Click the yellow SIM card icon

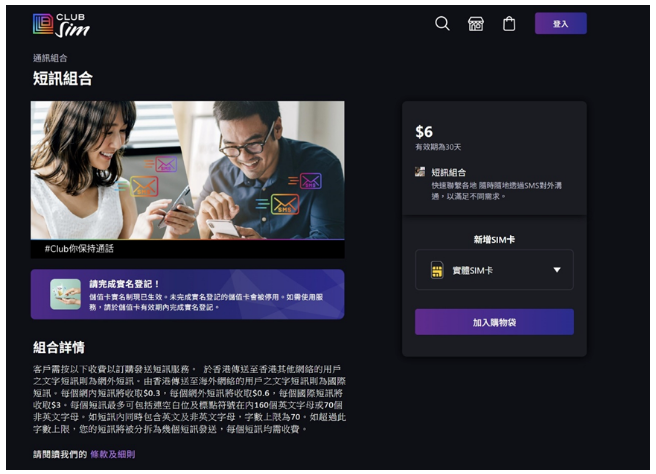pos(437,270)
